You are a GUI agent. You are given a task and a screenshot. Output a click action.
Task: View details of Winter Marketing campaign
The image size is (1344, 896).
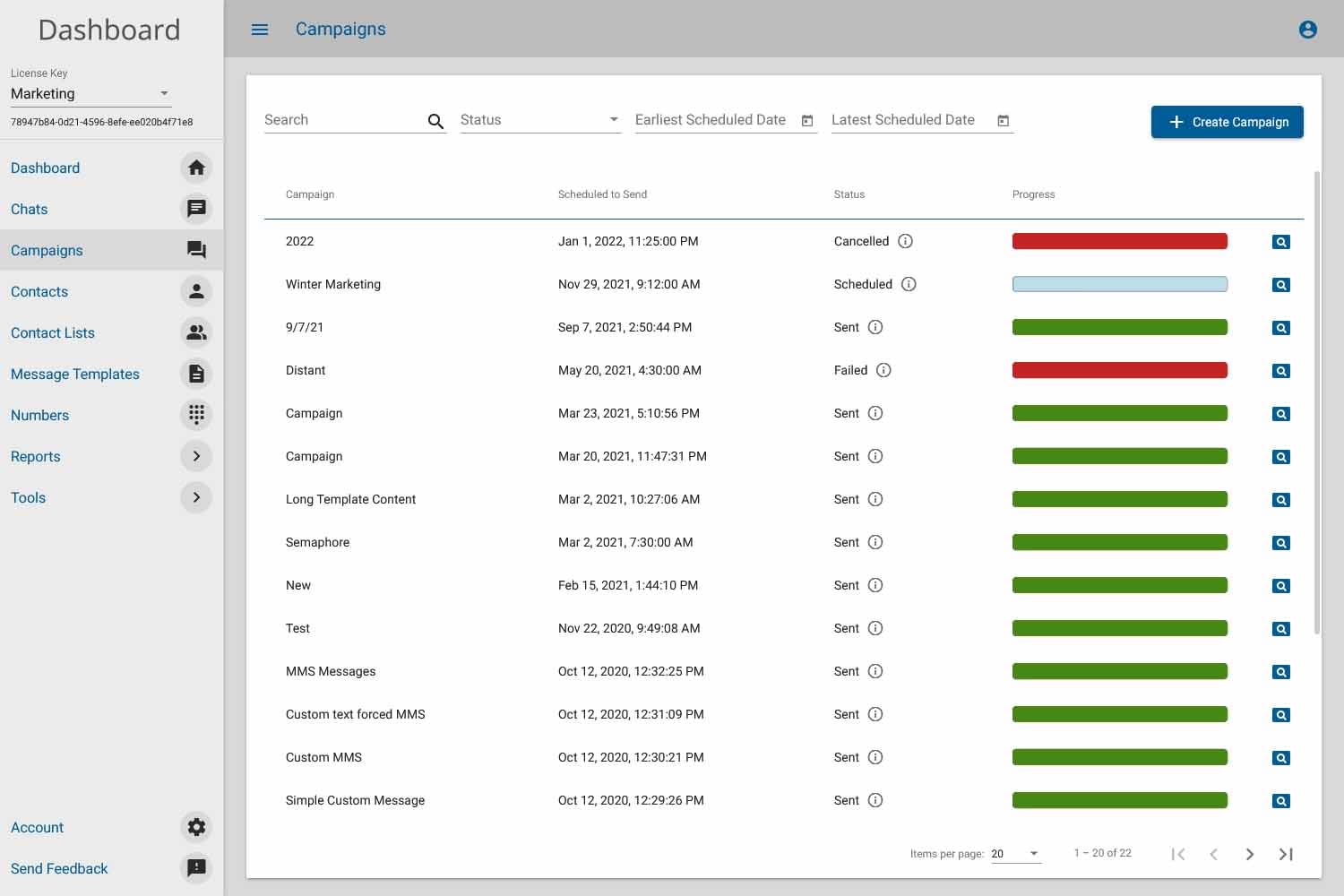1280,285
